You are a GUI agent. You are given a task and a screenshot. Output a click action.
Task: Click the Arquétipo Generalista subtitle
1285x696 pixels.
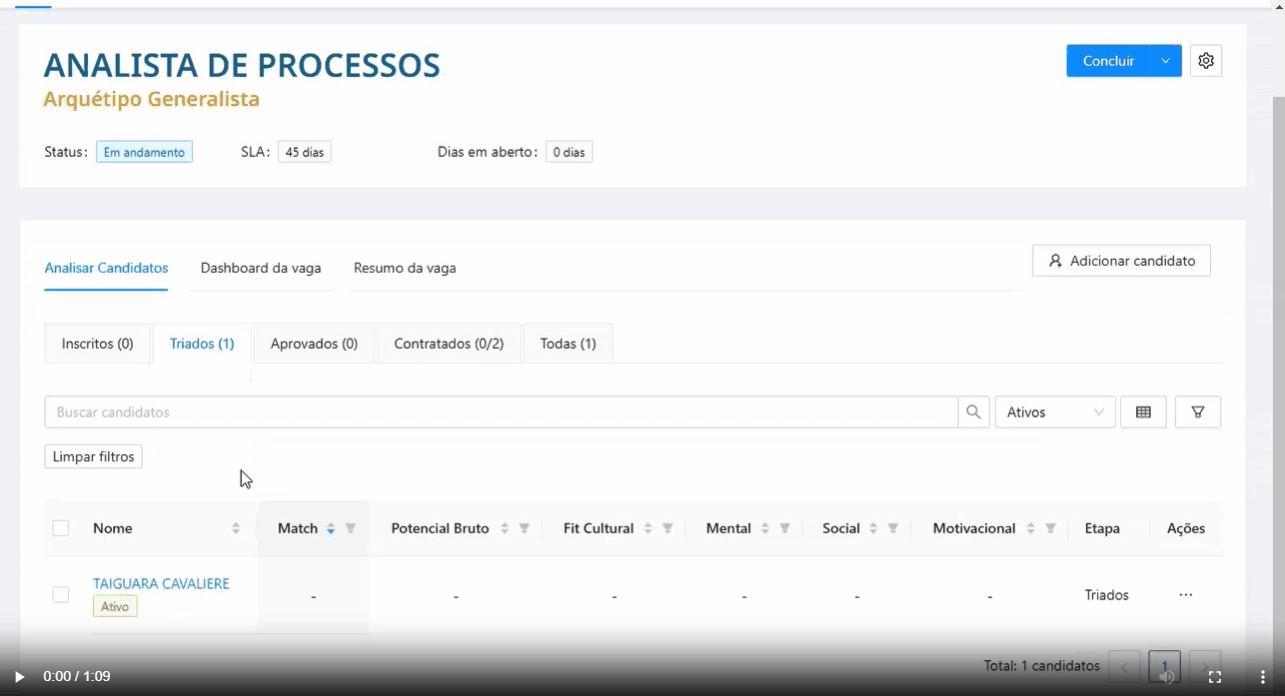tap(151, 99)
